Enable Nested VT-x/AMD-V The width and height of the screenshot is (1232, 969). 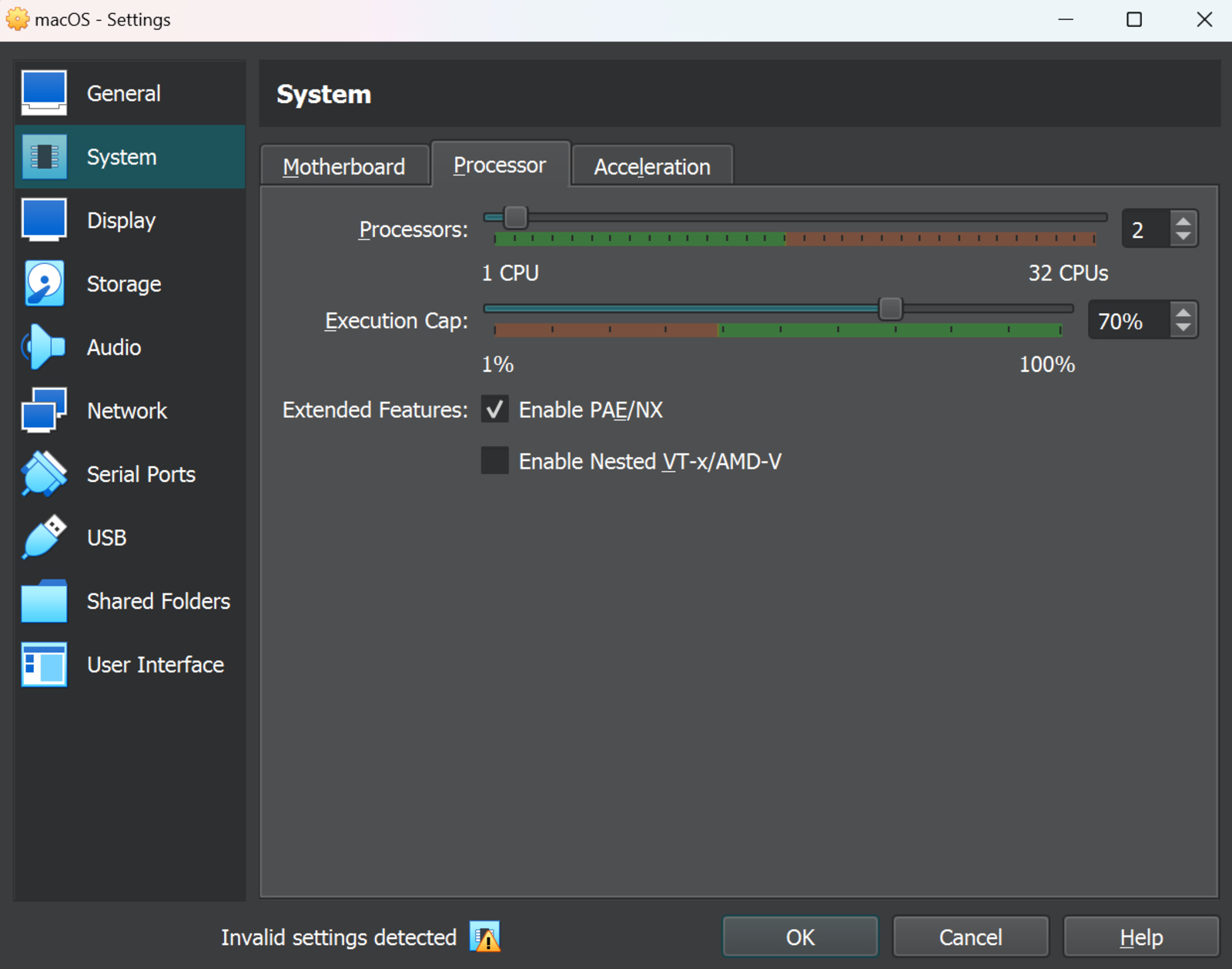point(494,460)
